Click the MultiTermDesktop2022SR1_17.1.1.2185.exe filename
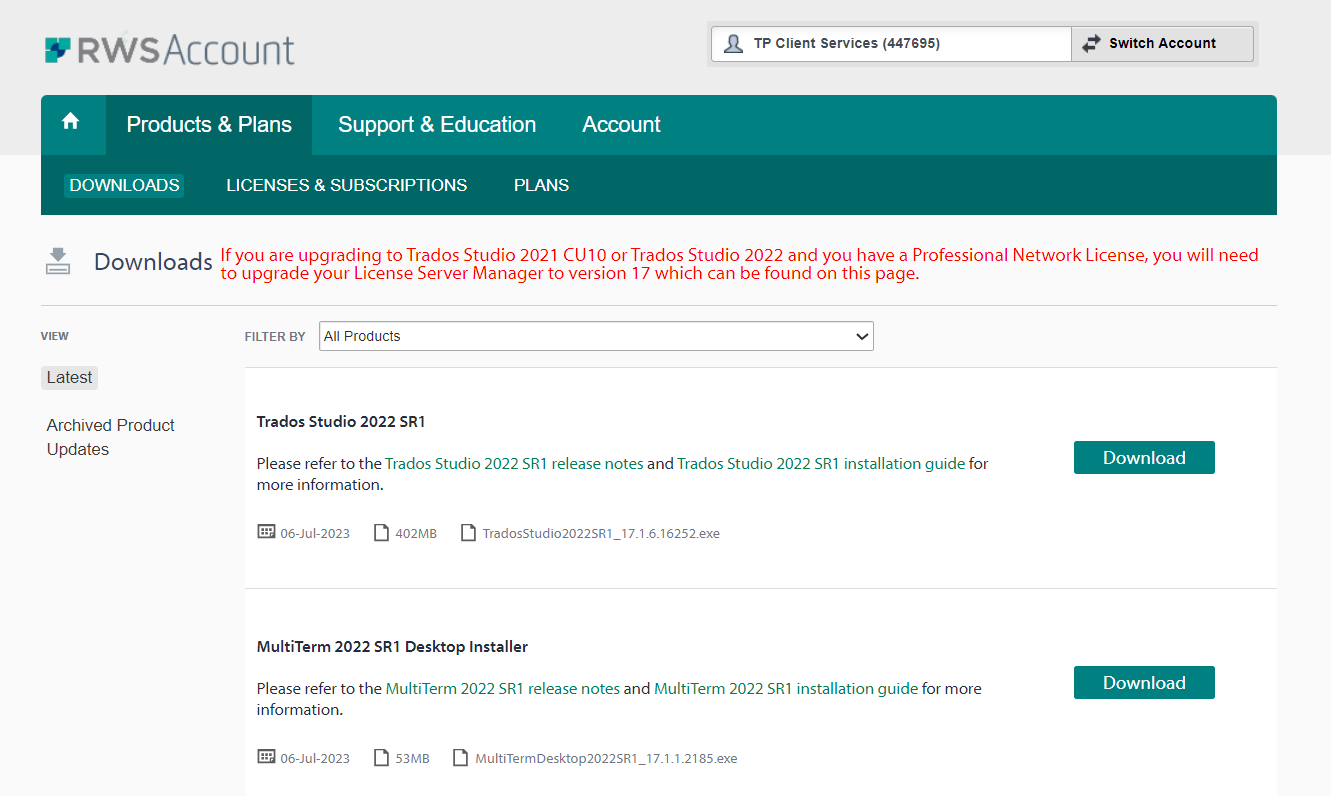1331x796 pixels. click(606, 759)
